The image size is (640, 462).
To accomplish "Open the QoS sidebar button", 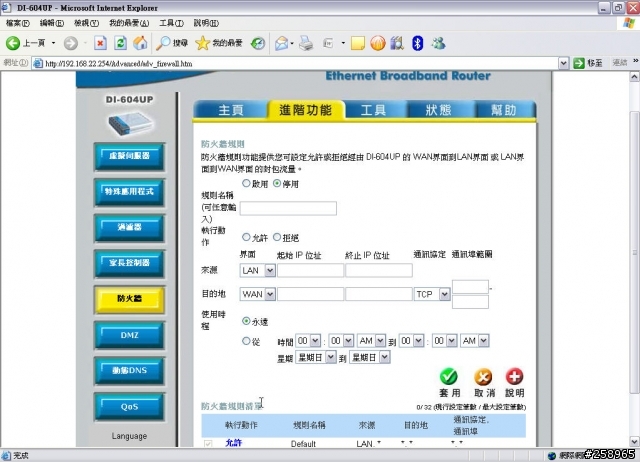I will click(129, 406).
